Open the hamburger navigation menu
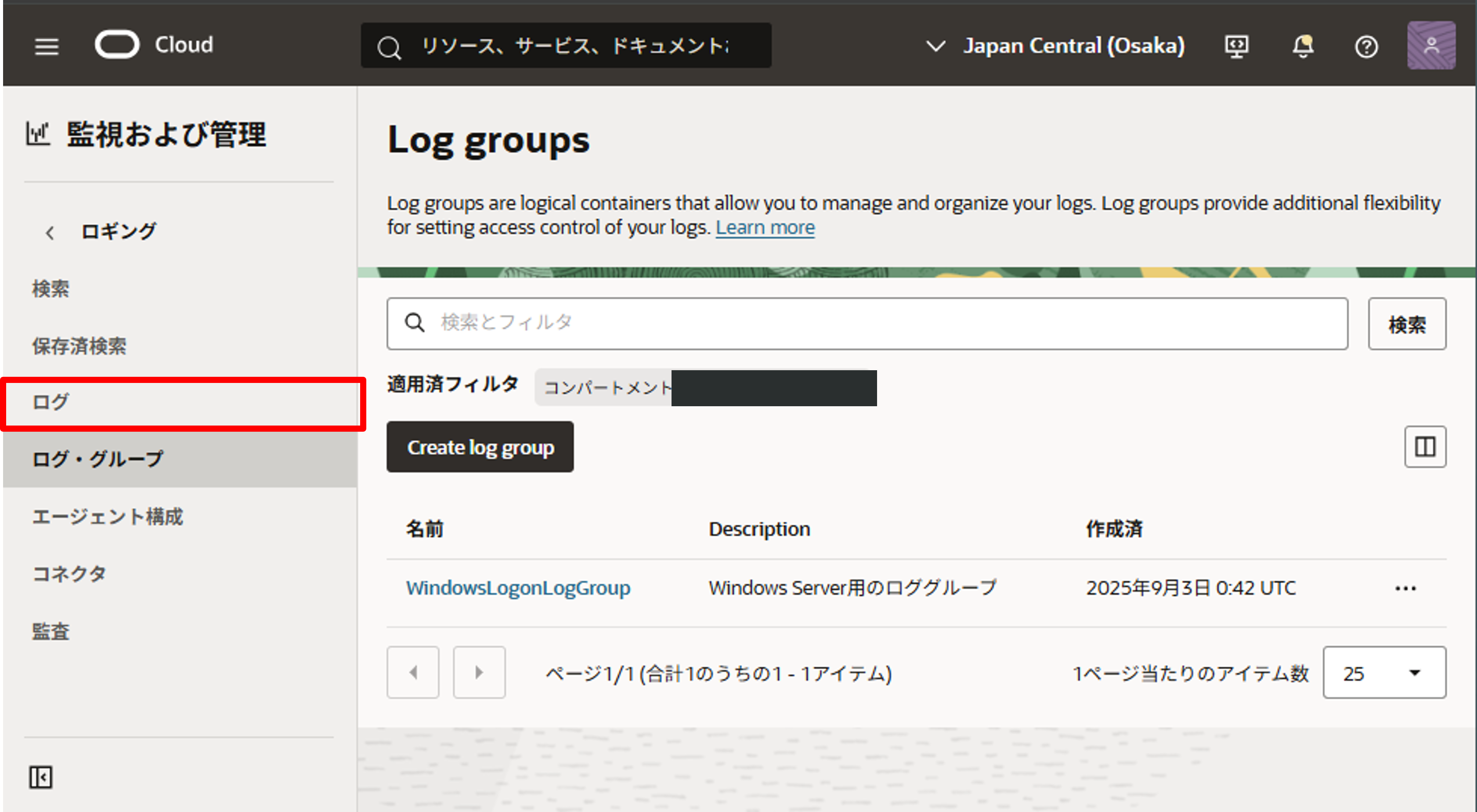 47,47
